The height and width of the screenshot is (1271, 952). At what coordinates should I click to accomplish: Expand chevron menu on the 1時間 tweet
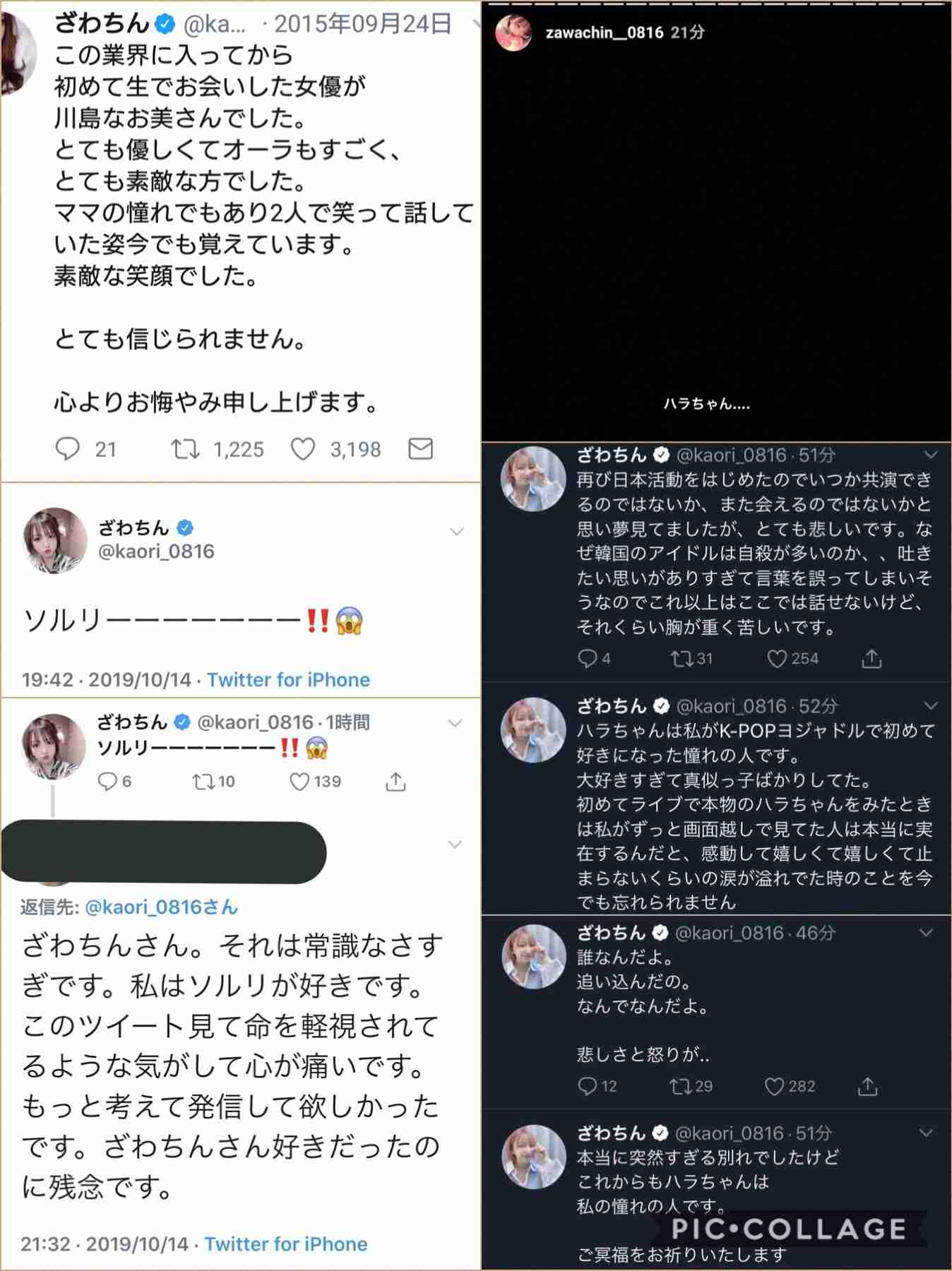click(x=456, y=723)
